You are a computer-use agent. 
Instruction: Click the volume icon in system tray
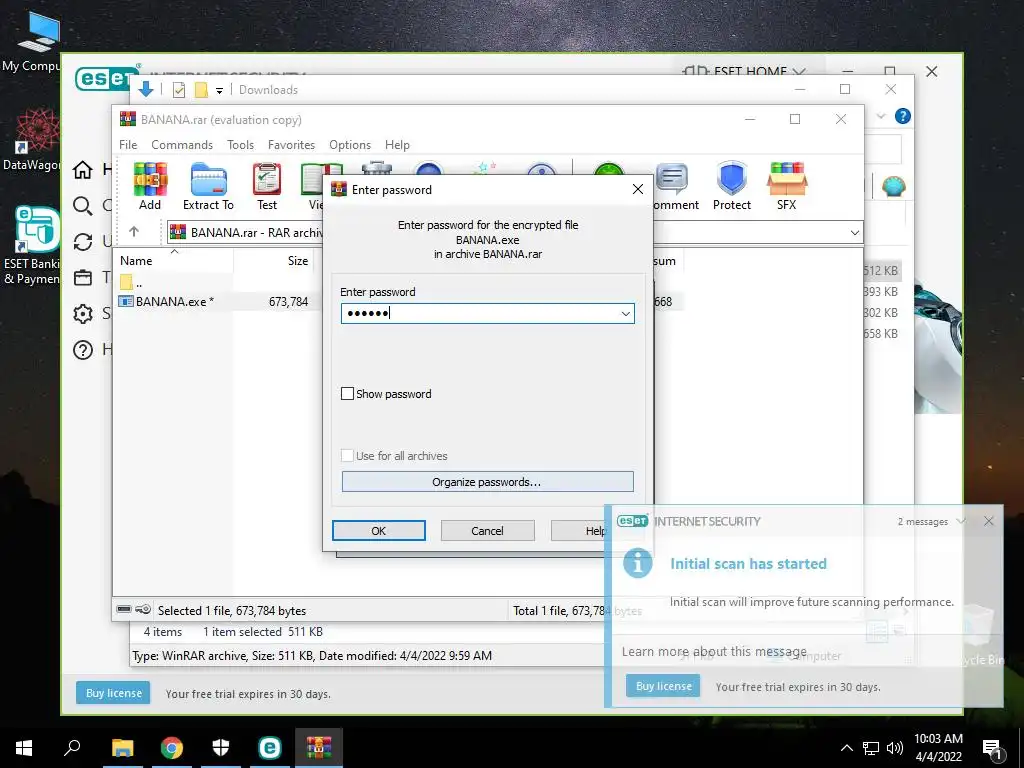pyautogui.click(x=895, y=748)
